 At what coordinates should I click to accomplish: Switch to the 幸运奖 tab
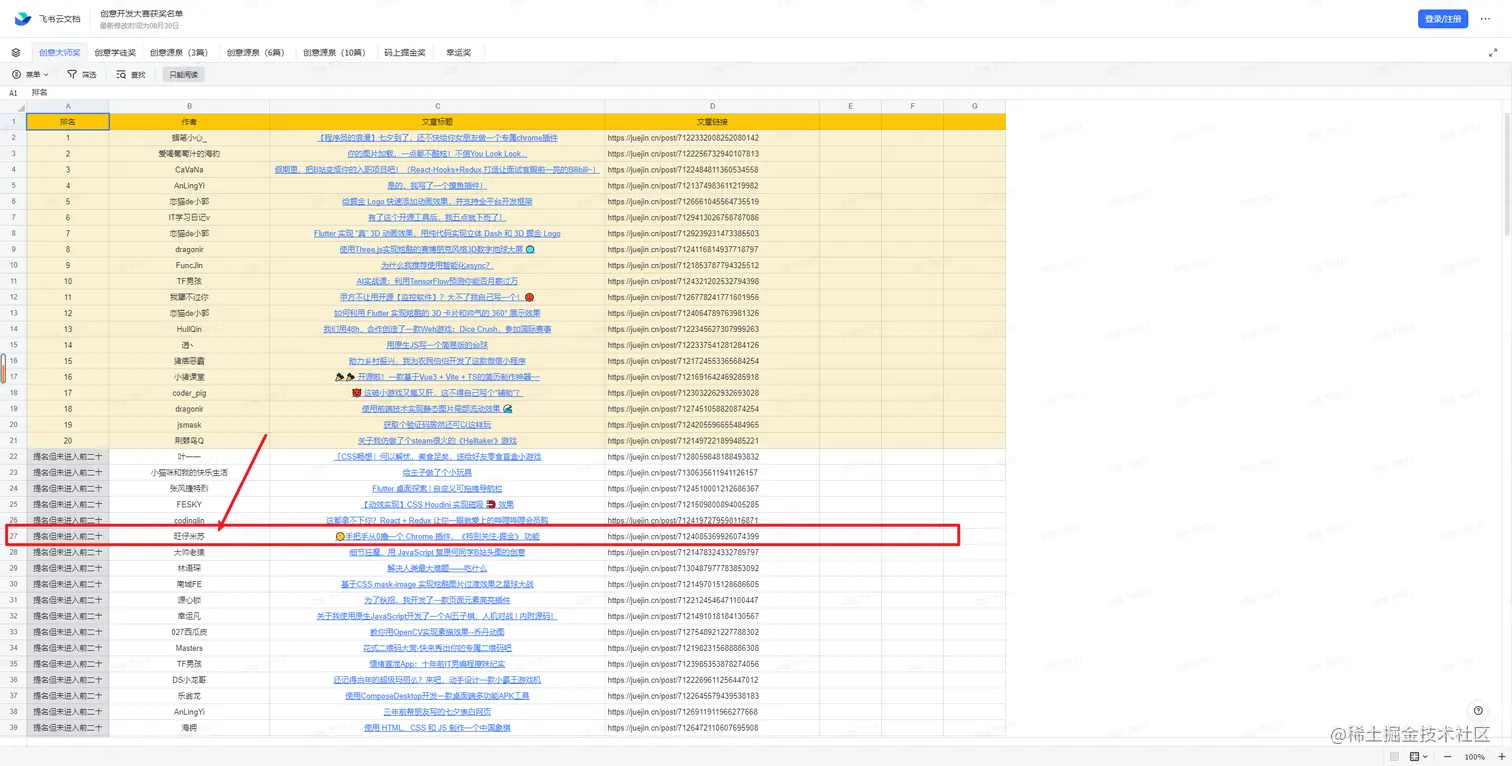458,52
